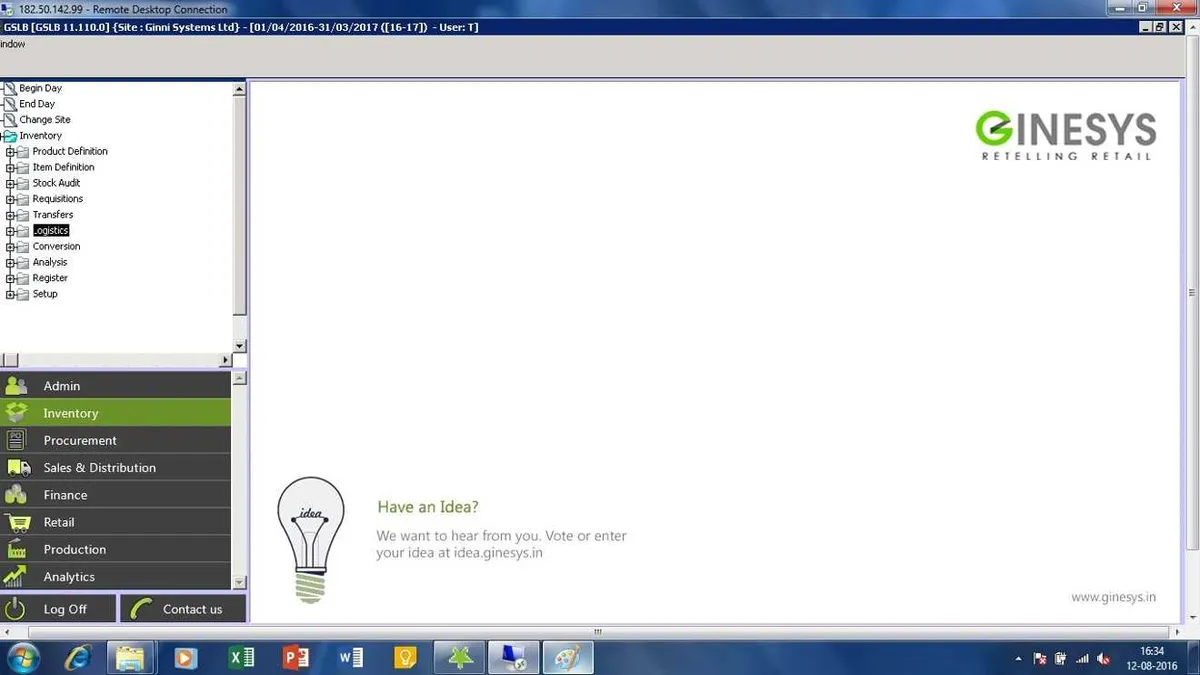Switch to Paint on the taskbar
Image resolution: width=1200 pixels, height=675 pixels.
(x=568, y=658)
